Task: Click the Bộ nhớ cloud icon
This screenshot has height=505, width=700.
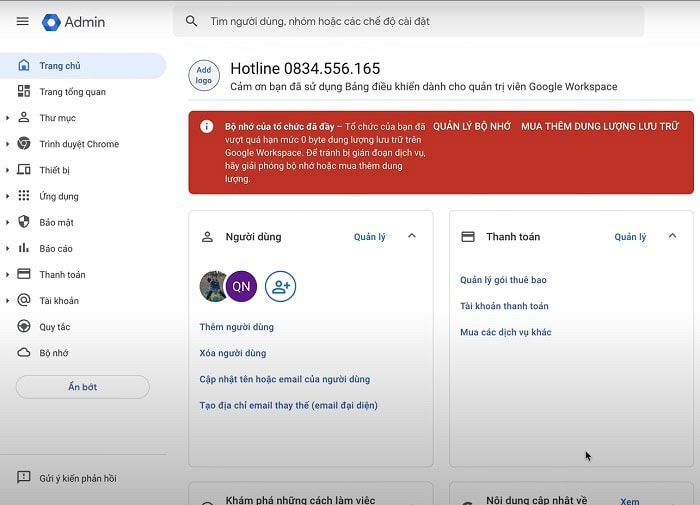Action: [24, 353]
